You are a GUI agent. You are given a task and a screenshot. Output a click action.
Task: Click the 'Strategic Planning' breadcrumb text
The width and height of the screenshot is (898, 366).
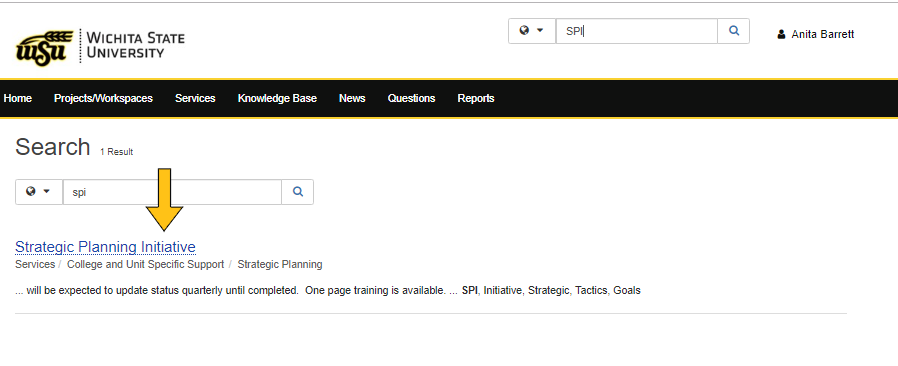[280, 265]
